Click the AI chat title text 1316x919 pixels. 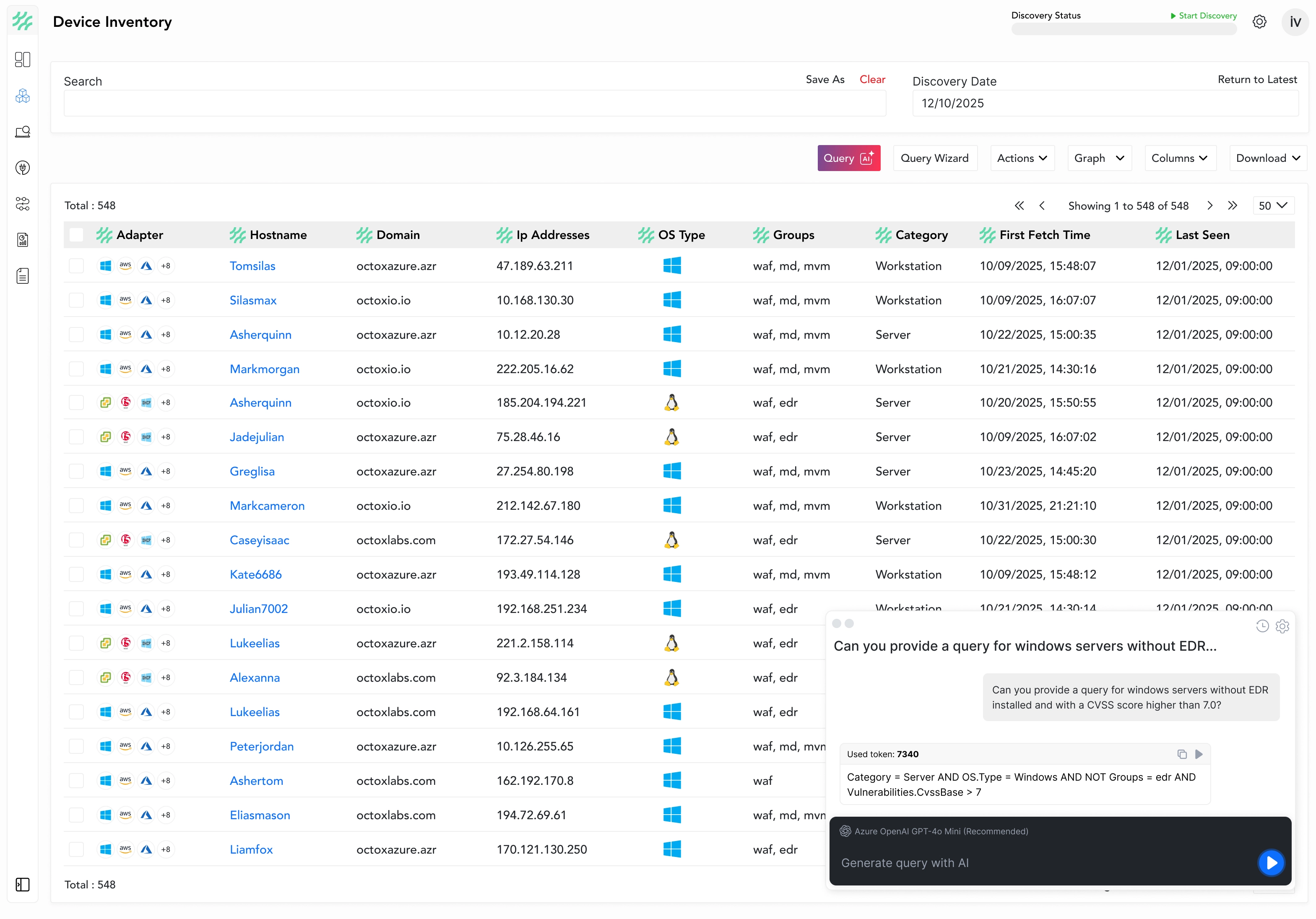click(1025, 646)
